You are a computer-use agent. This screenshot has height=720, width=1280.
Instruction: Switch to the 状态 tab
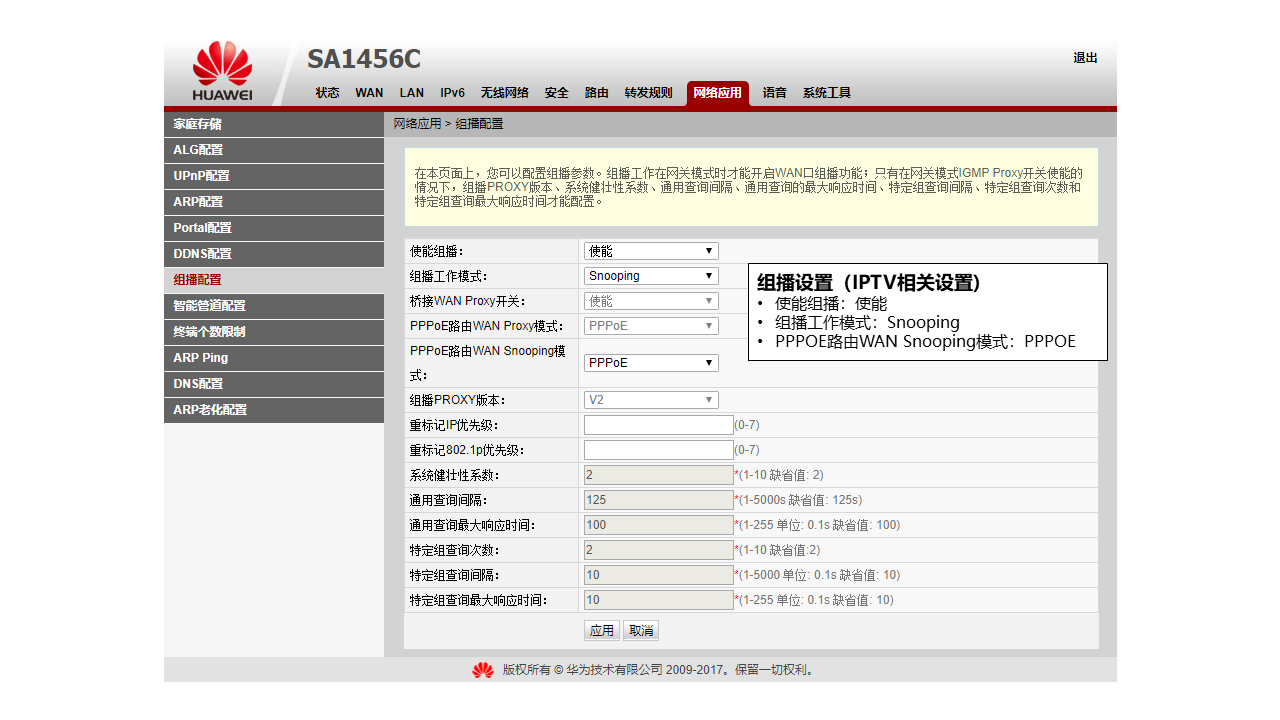click(327, 93)
